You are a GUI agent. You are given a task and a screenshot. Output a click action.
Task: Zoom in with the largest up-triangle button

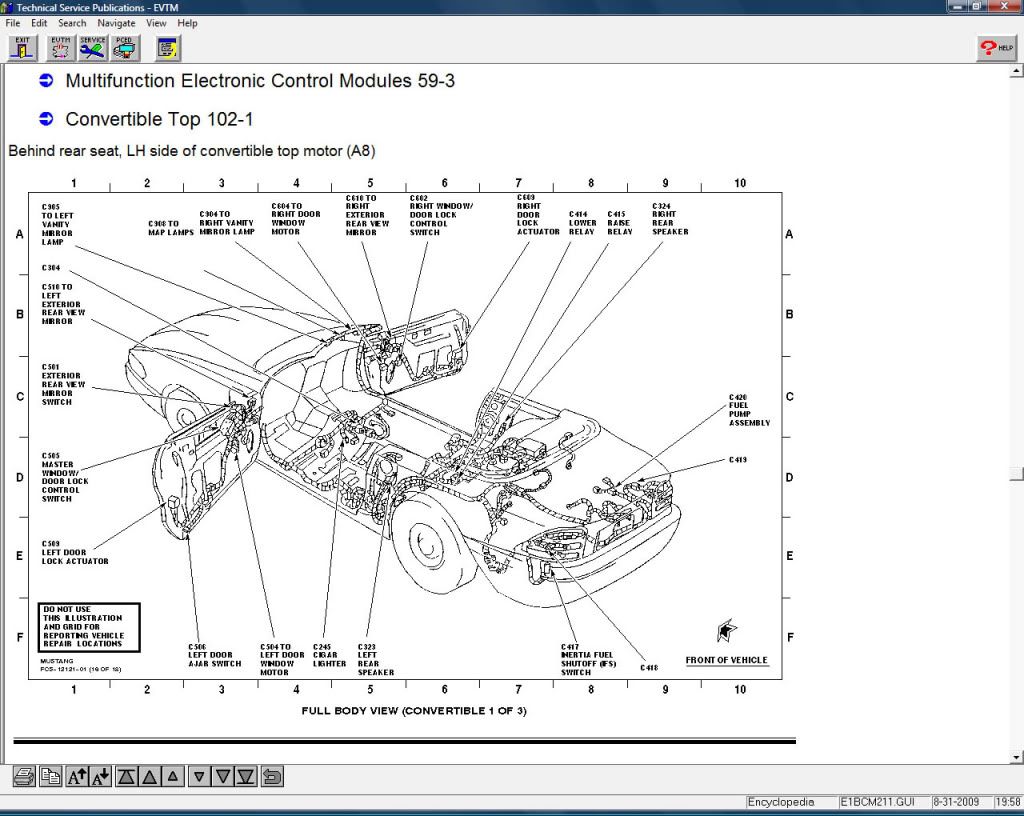click(x=126, y=776)
